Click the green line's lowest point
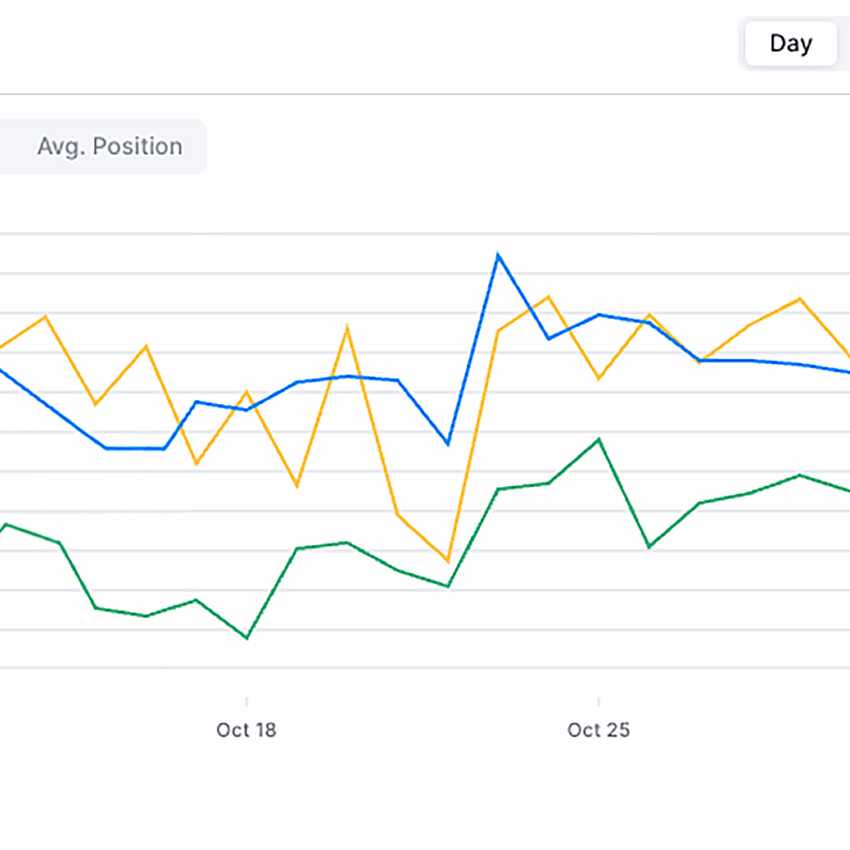The width and height of the screenshot is (850, 850). coord(246,637)
